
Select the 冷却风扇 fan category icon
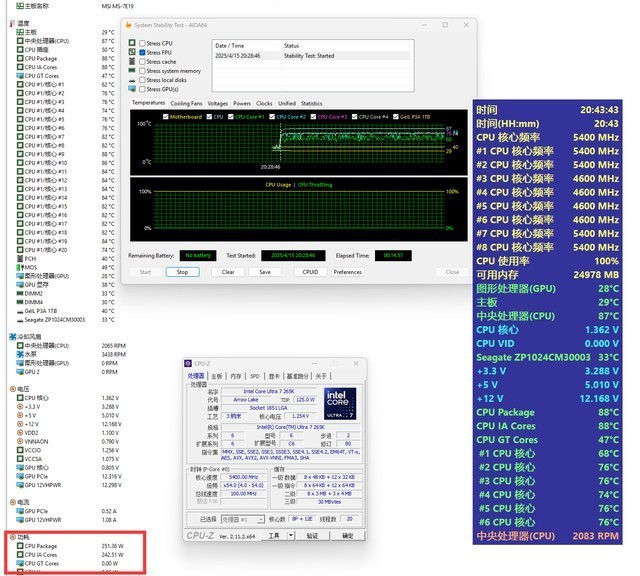12,337
